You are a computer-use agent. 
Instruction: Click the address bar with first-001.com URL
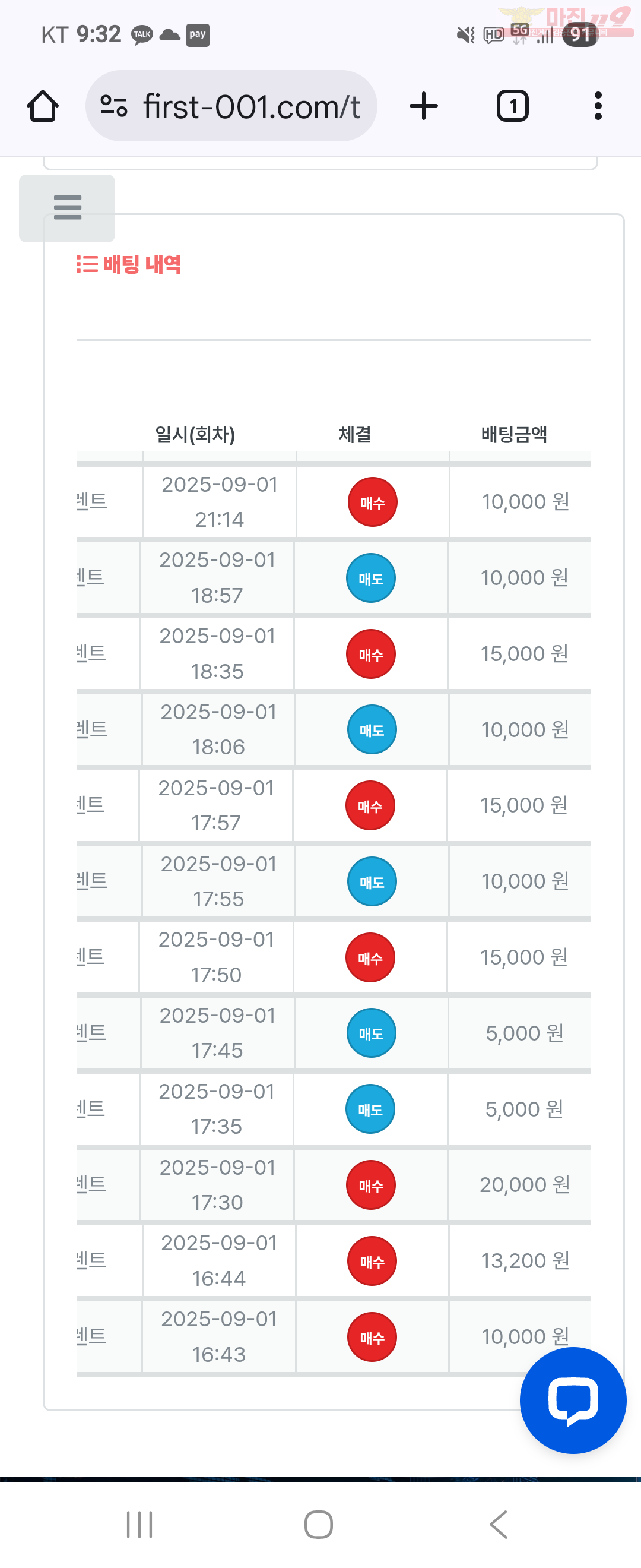coord(231,106)
